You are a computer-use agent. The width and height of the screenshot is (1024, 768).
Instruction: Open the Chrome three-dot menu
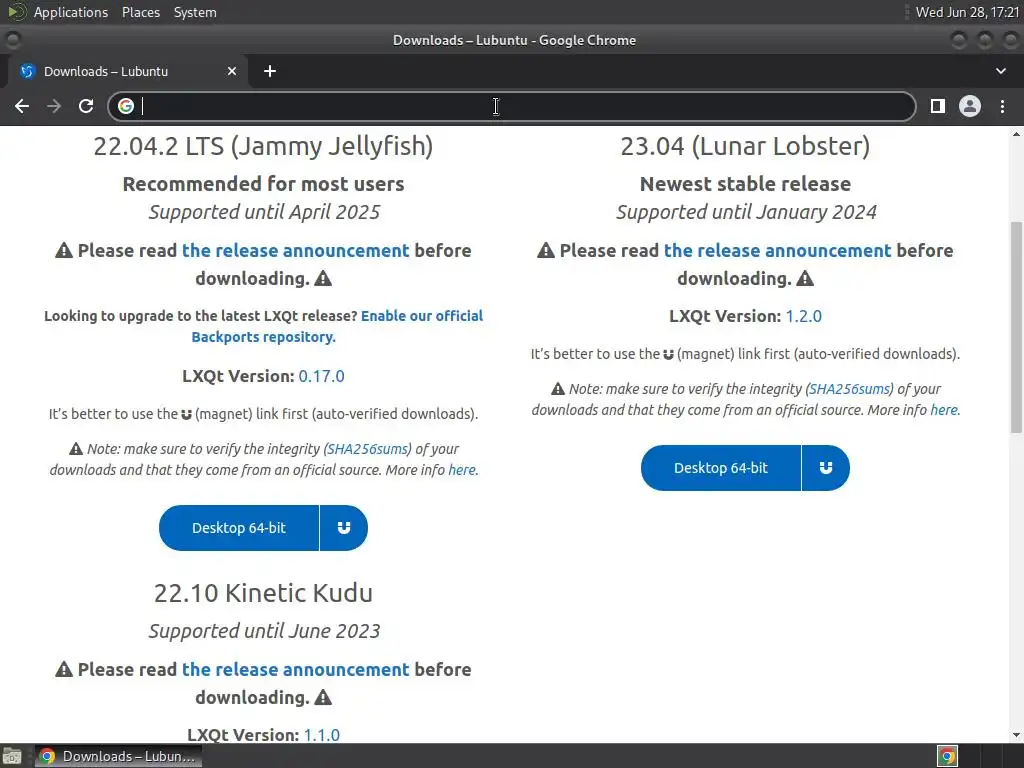1002,106
